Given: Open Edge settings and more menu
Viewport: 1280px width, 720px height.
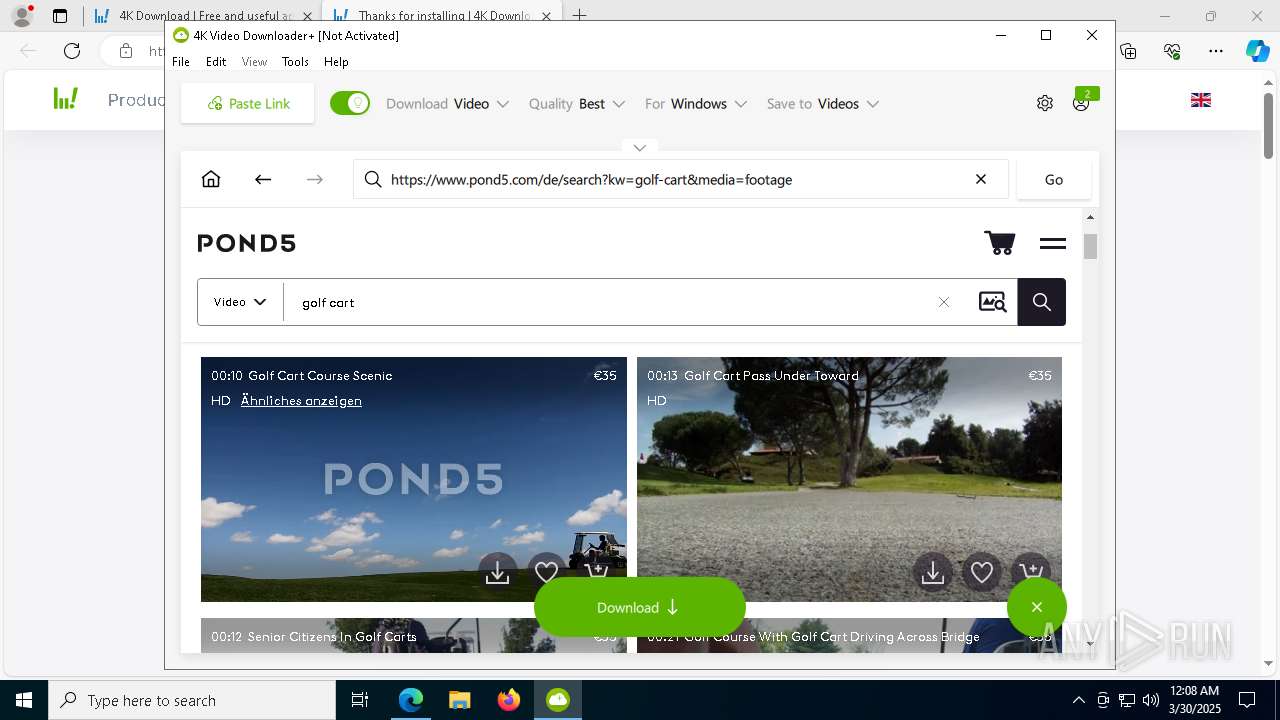Looking at the screenshot, I should 1216,51.
